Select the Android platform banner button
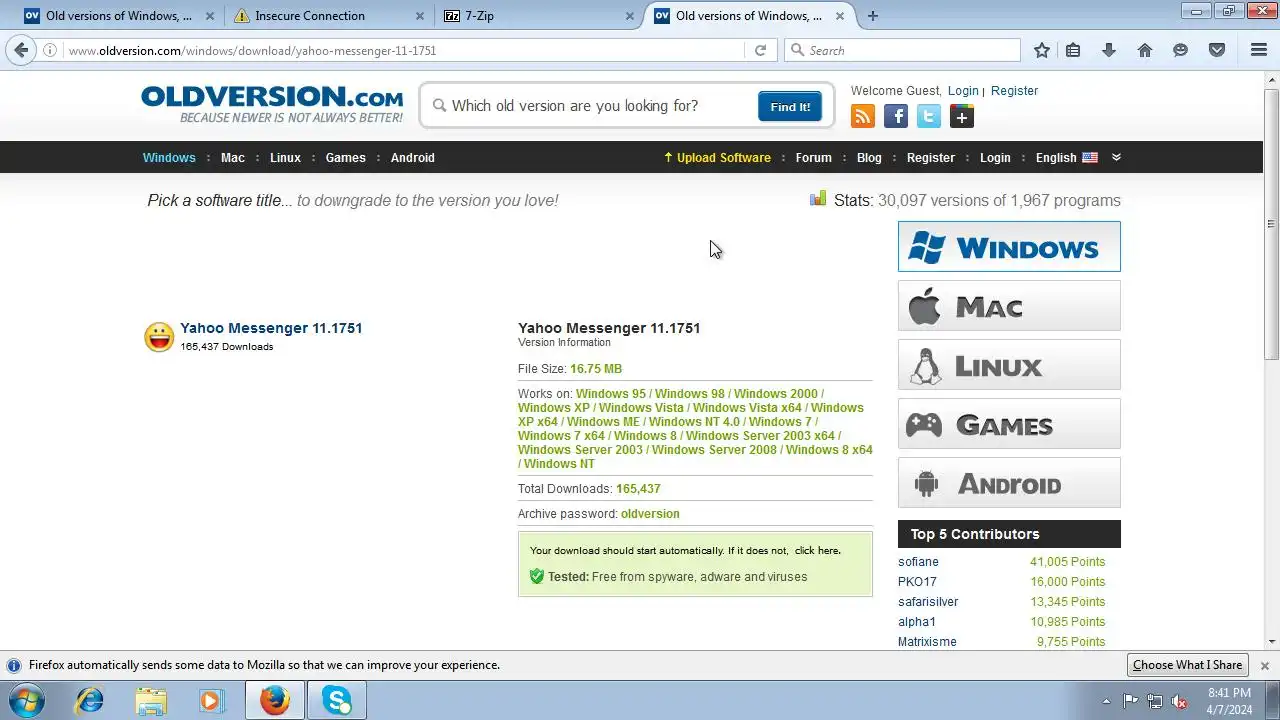Screen dimensions: 1280x720 (1009, 483)
